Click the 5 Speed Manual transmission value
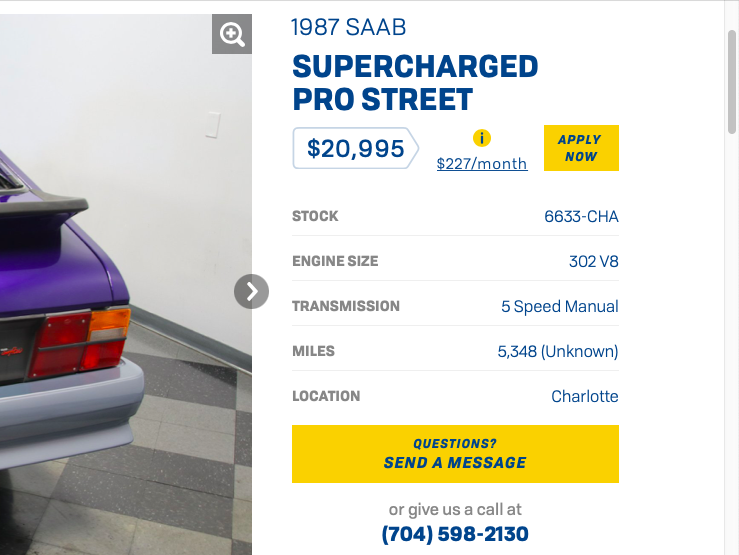Image resolution: width=739 pixels, height=555 pixels. [x=560, y=307]
